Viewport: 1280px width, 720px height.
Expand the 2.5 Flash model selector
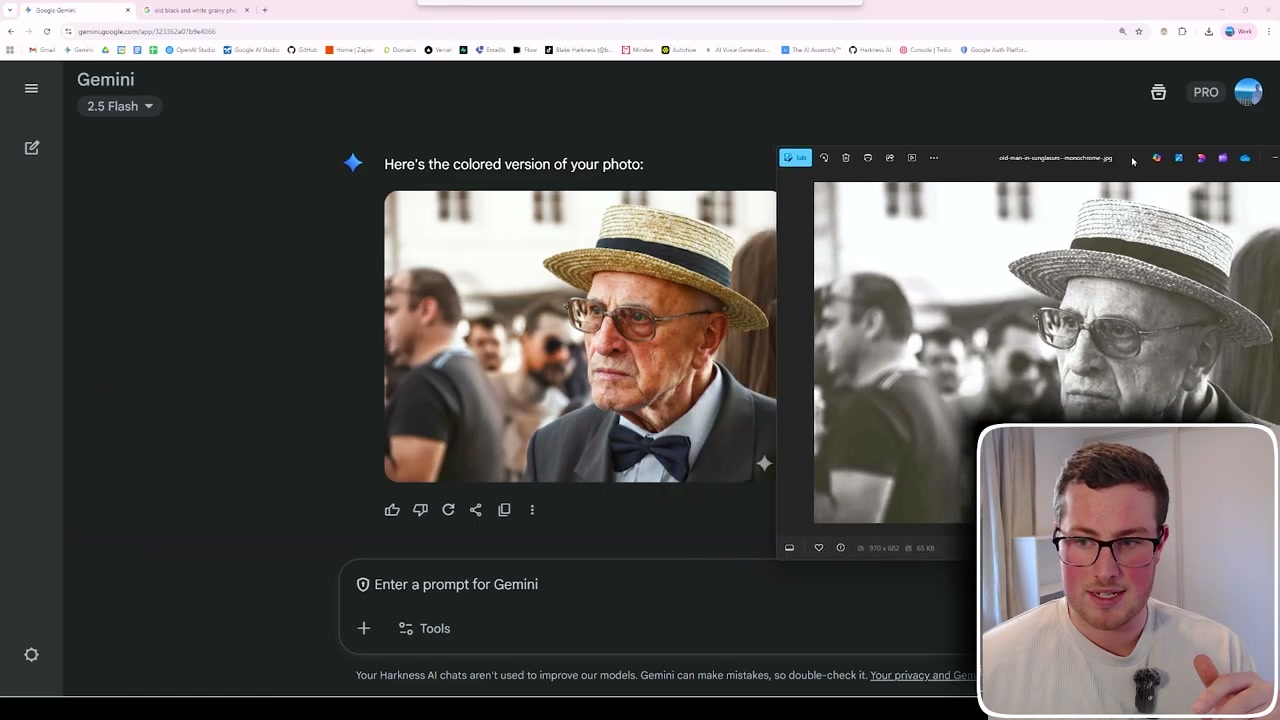119,106
